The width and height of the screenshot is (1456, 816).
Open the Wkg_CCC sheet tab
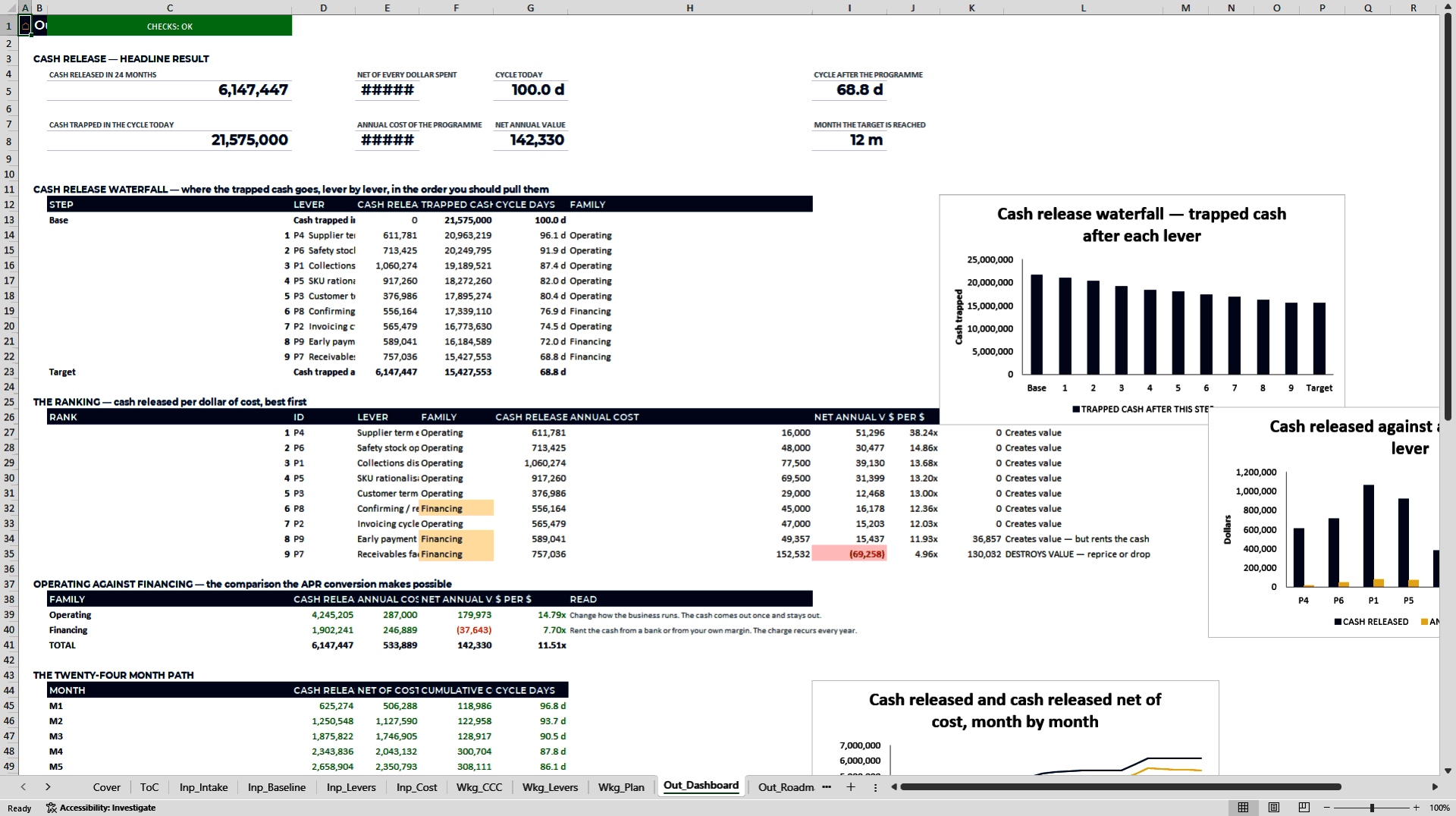[479, 787]
